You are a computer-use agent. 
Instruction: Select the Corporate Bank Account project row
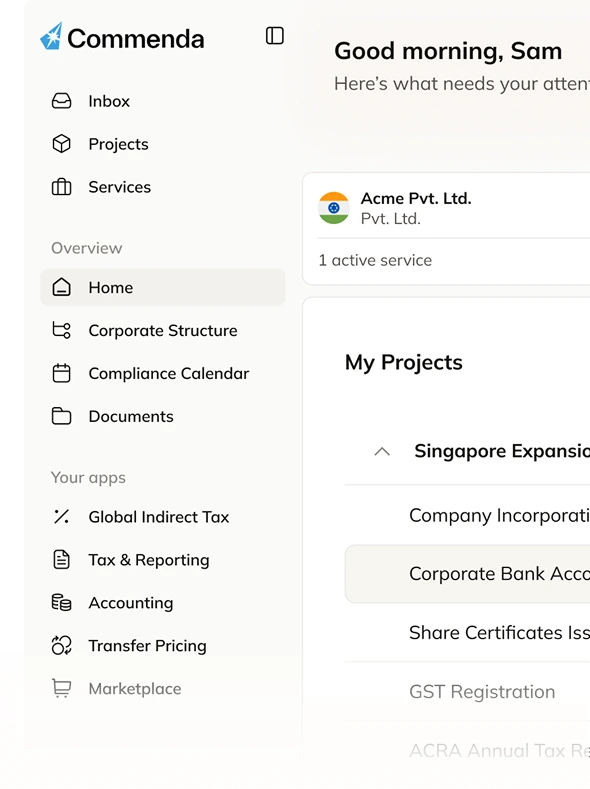[x=467, y=574]
